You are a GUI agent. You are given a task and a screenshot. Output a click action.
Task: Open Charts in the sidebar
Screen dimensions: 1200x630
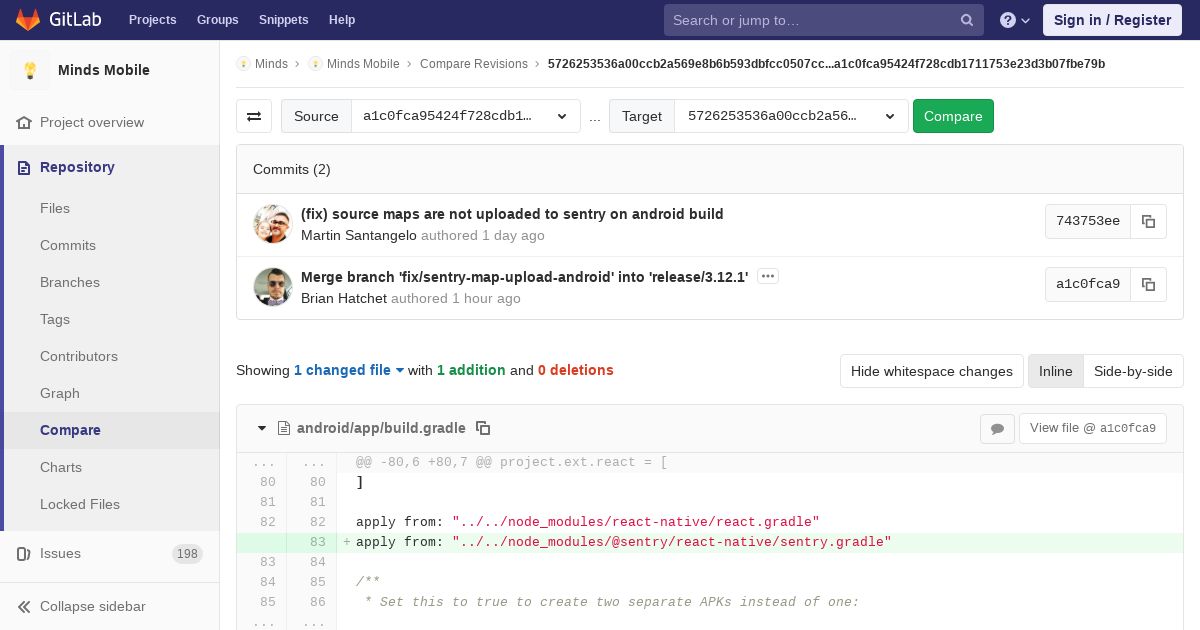coord(61,467)
